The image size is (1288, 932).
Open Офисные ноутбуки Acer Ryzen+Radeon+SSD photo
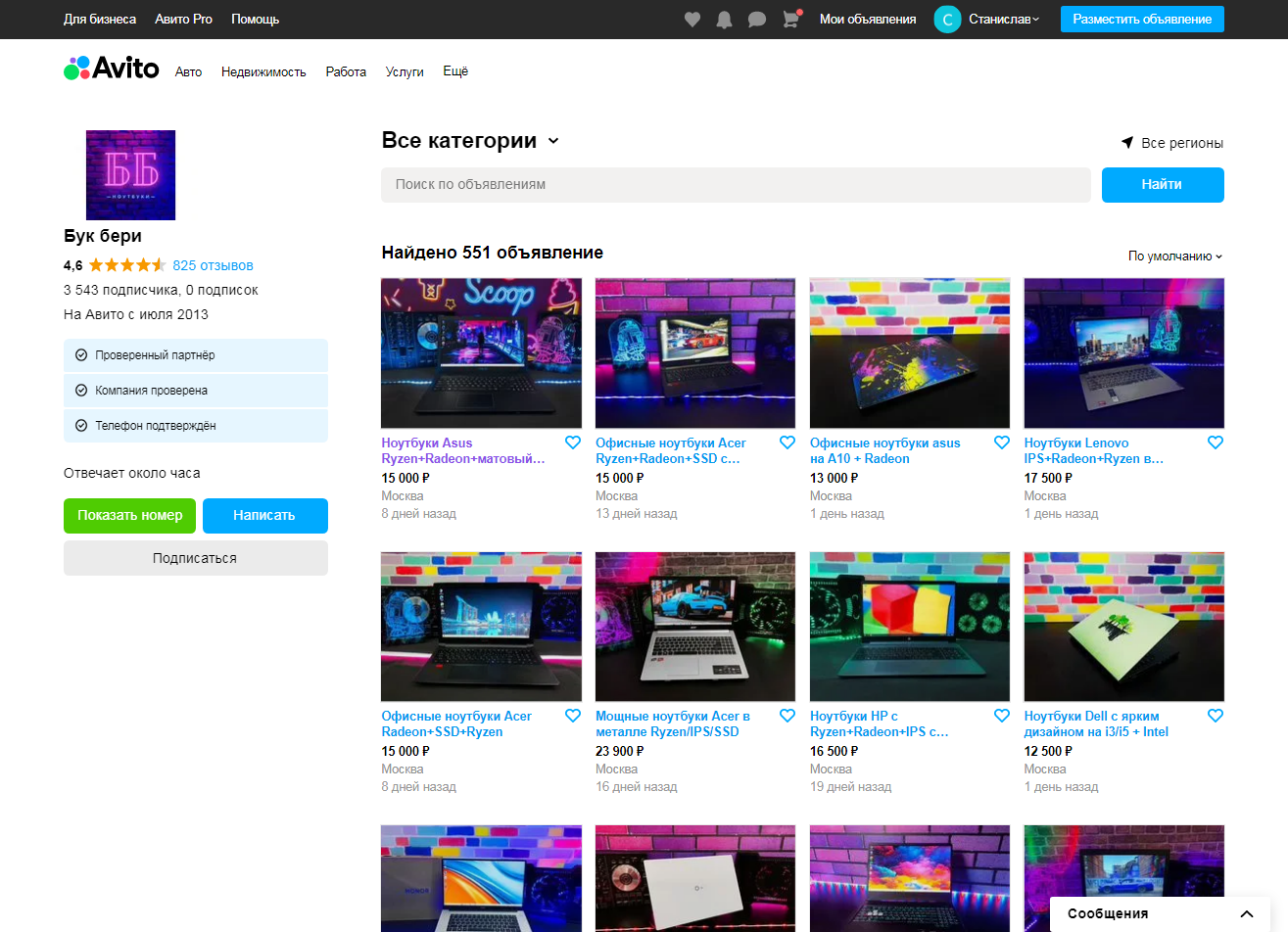[695, 352]
